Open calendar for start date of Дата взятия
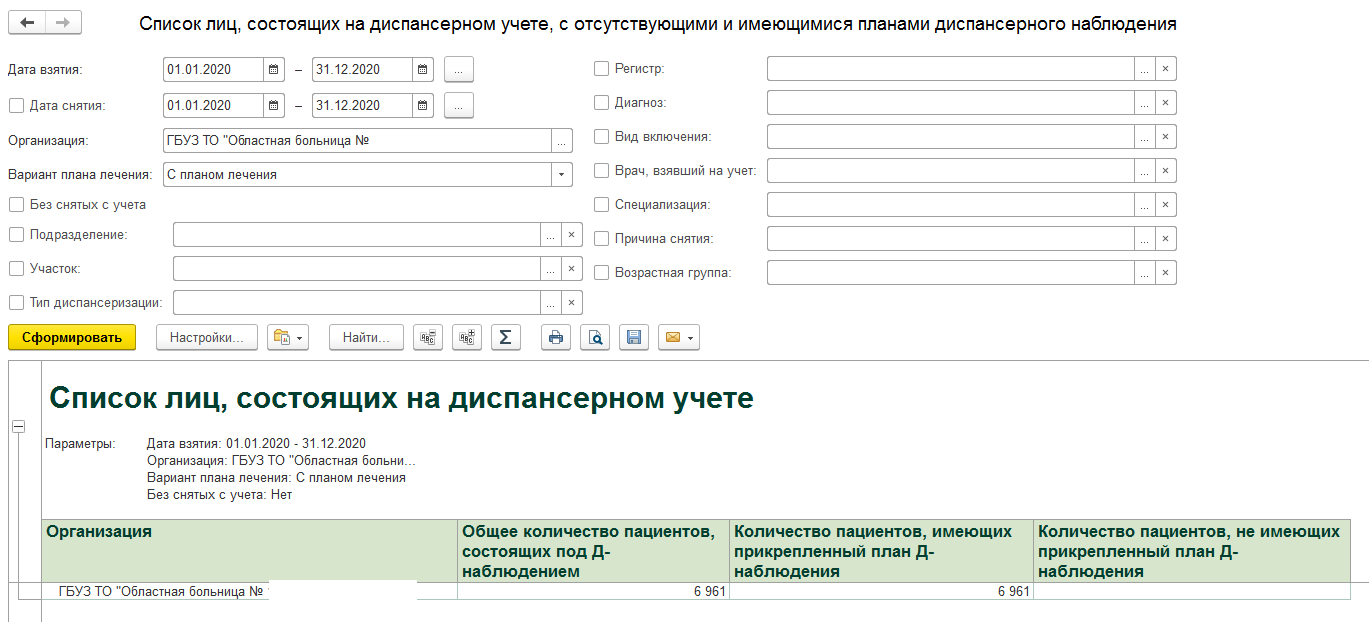The height and width of the screenshot is (623, 1369). click(x=273, y=70)
